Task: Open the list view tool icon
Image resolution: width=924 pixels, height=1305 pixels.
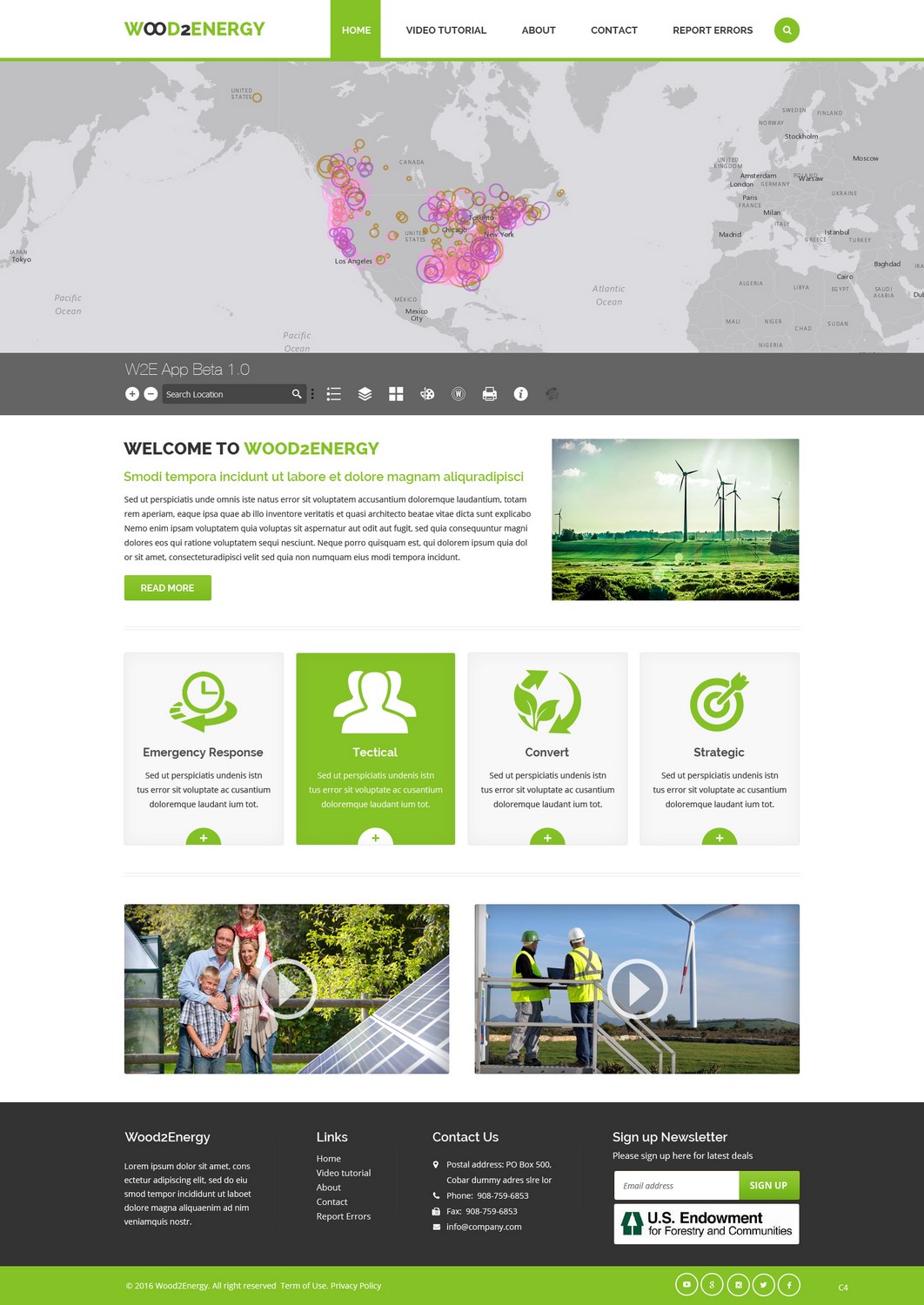Action: pos(333,394)
